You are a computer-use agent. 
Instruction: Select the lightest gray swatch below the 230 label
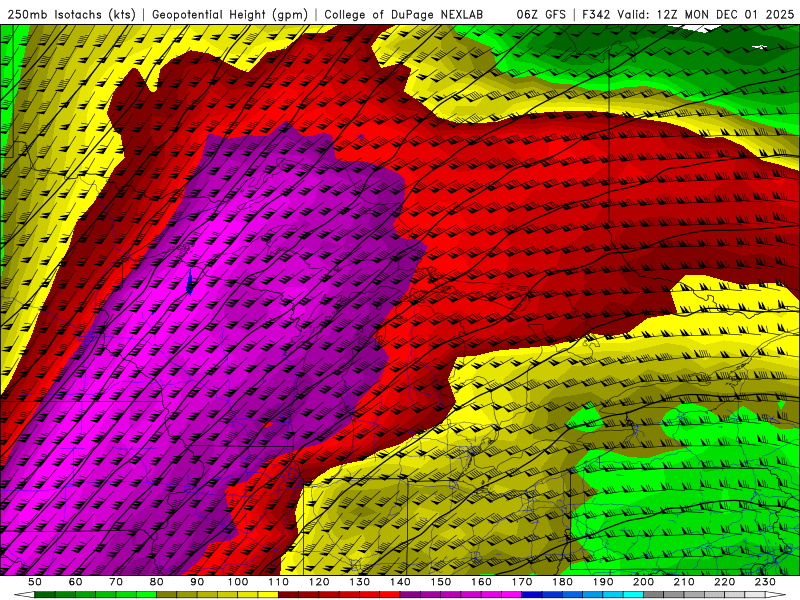click(x=755, y=595)
